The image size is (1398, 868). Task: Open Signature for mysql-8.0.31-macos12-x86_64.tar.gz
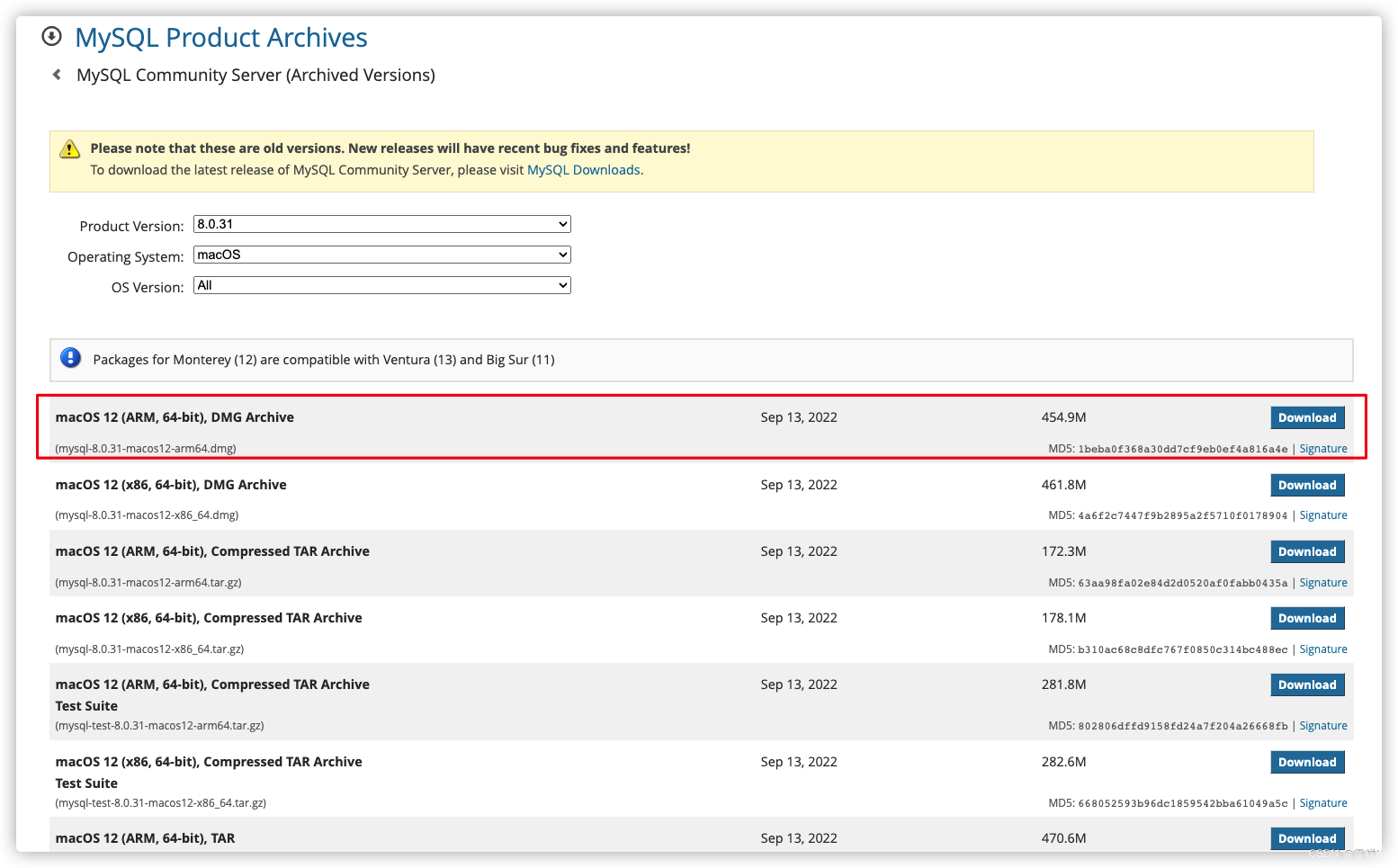pyautogui.click(x=1323, y=649)
